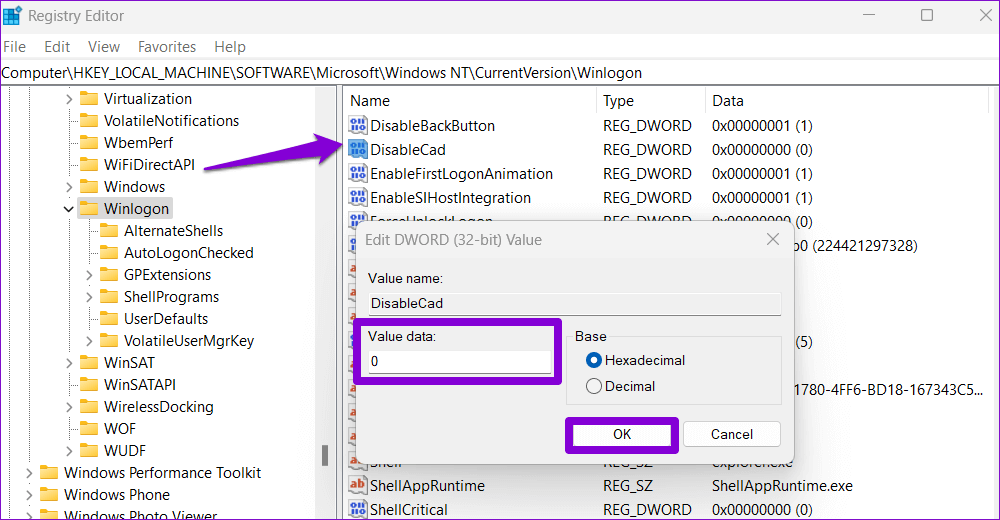1000x520 pixels.
Task: Expand the ShellPrograms key
Action: tap(89, 297)
